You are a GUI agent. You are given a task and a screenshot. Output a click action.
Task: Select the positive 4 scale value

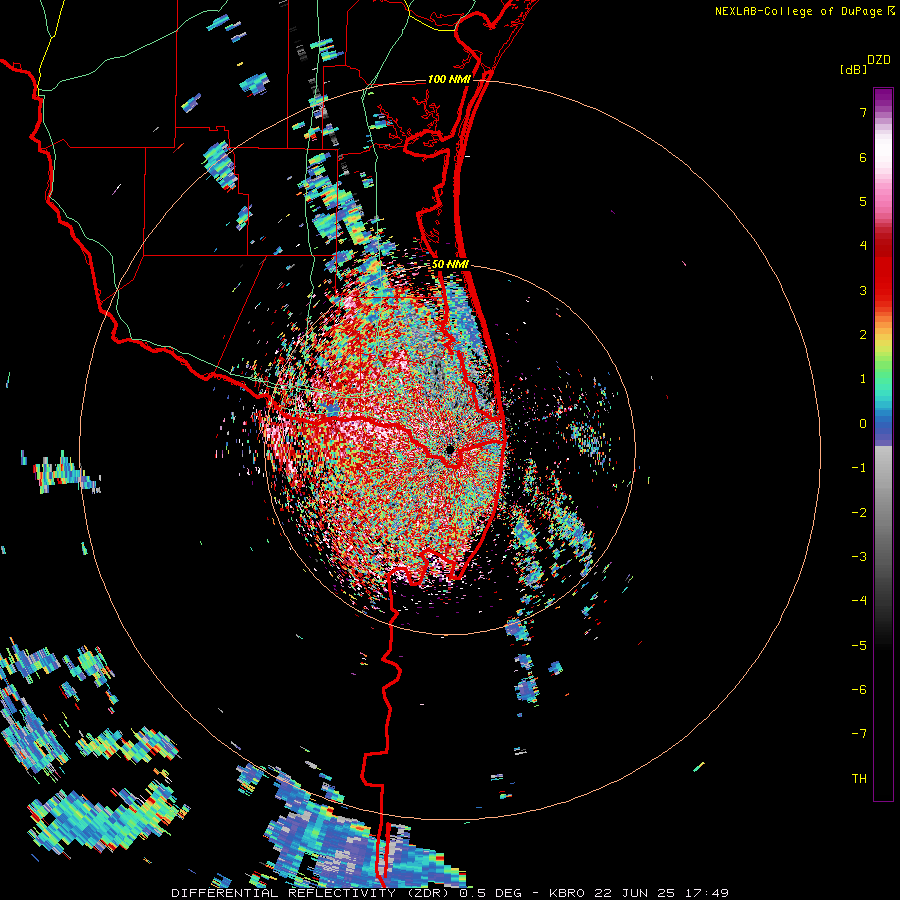[863, 246]
